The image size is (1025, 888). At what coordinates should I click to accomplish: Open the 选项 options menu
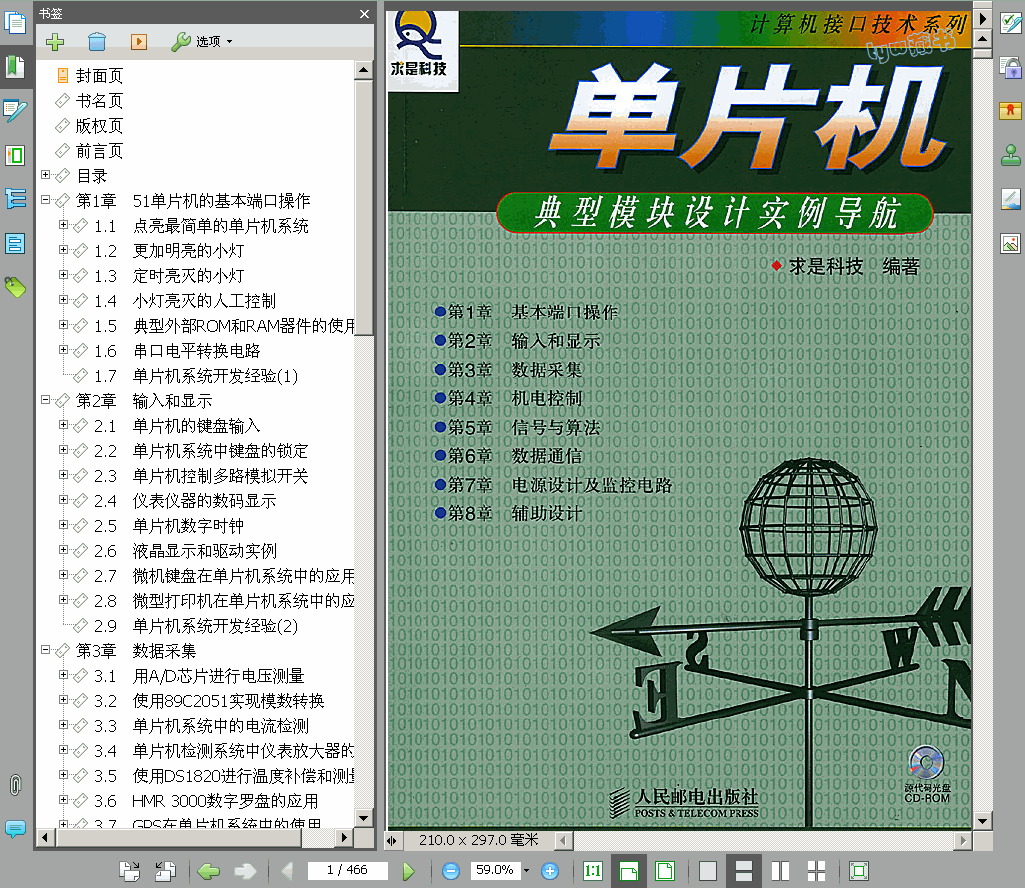[x=203, y=41]
